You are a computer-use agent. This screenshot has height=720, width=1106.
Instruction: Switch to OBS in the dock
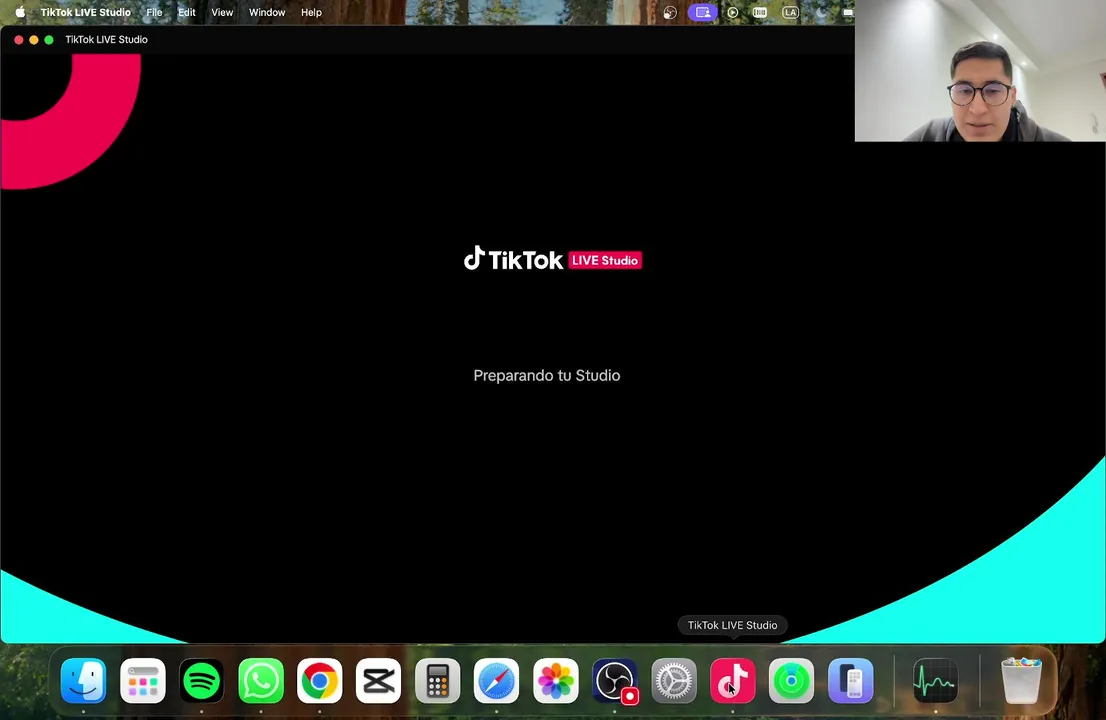[615, 681]
